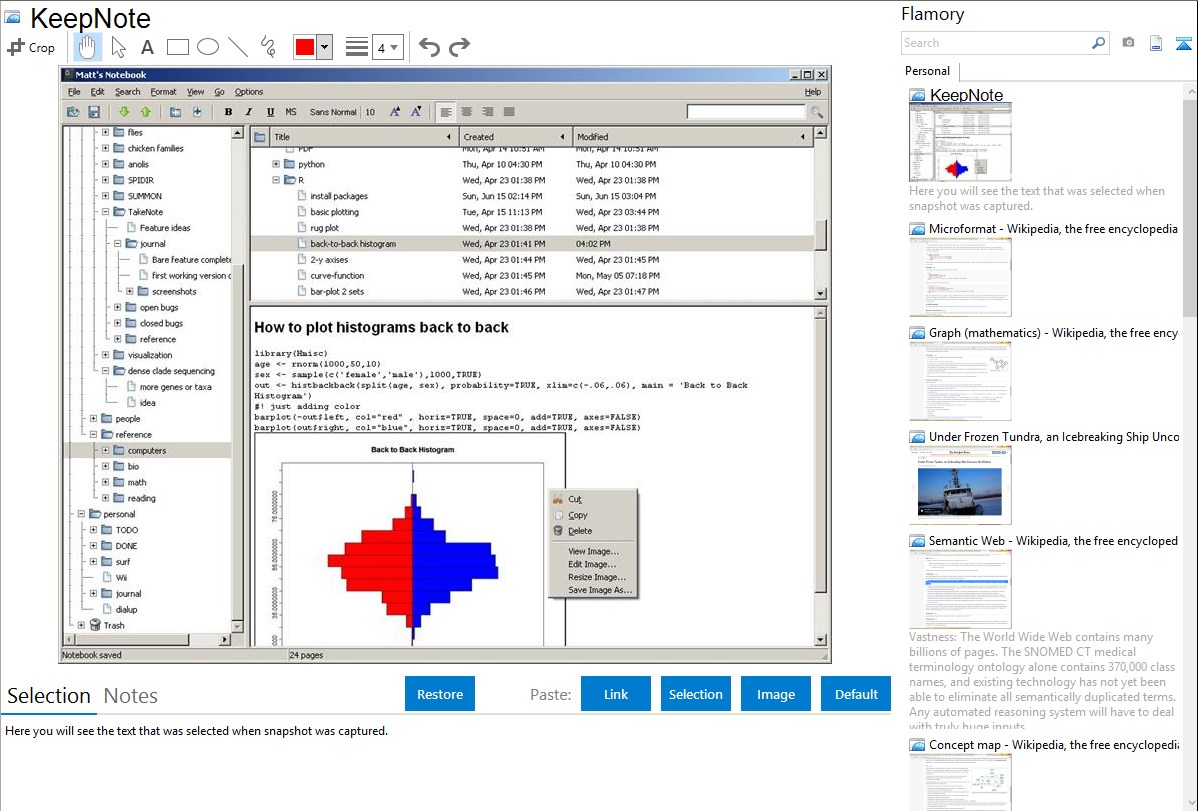Viewport: 1198px width, 811px height.
Task: Collapse the personal folder in the tree
Action: coord(81,514)
